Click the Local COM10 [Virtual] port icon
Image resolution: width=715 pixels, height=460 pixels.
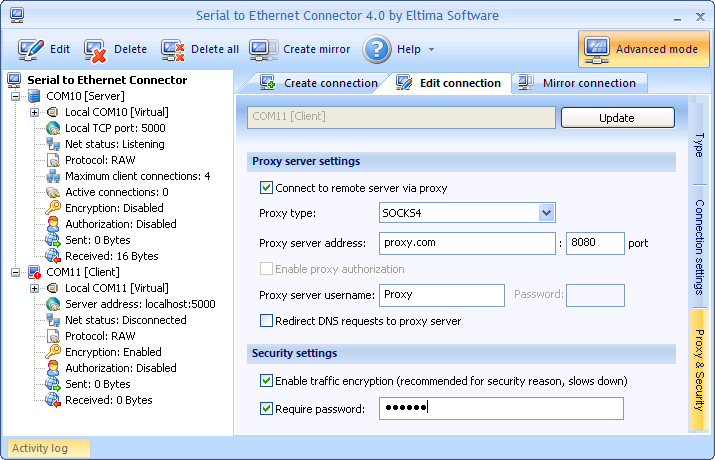click(x=53, y=112)
